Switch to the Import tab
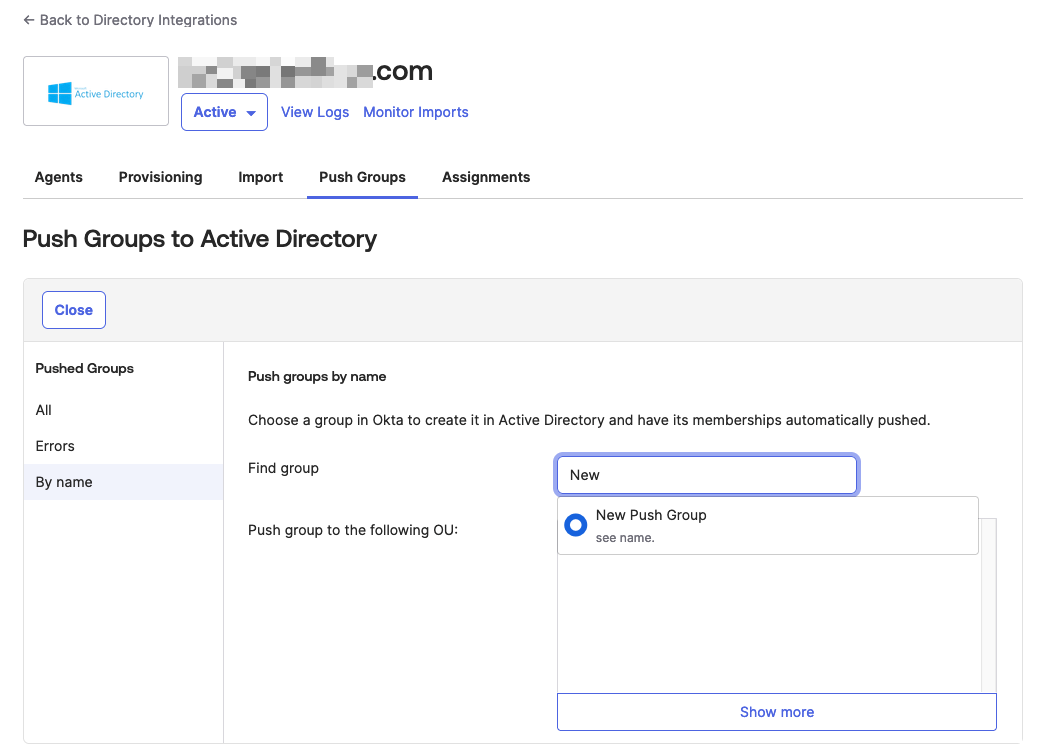1044x756 pixels. (260, 177)
